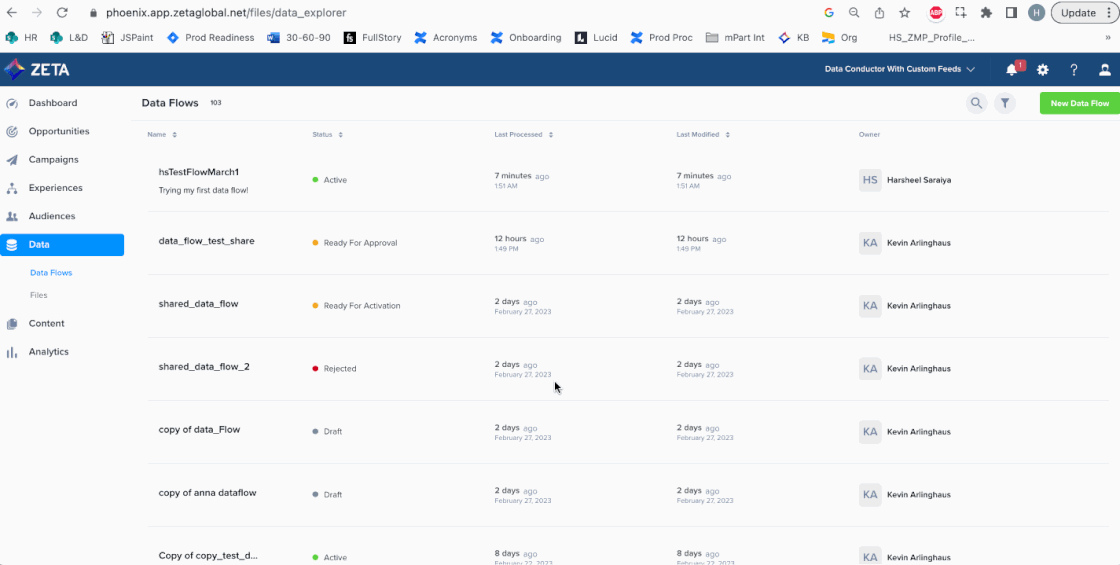Open the settings gear icon
The height and width of the screenshot is (565, 1120).
[x=1043, y=70]
